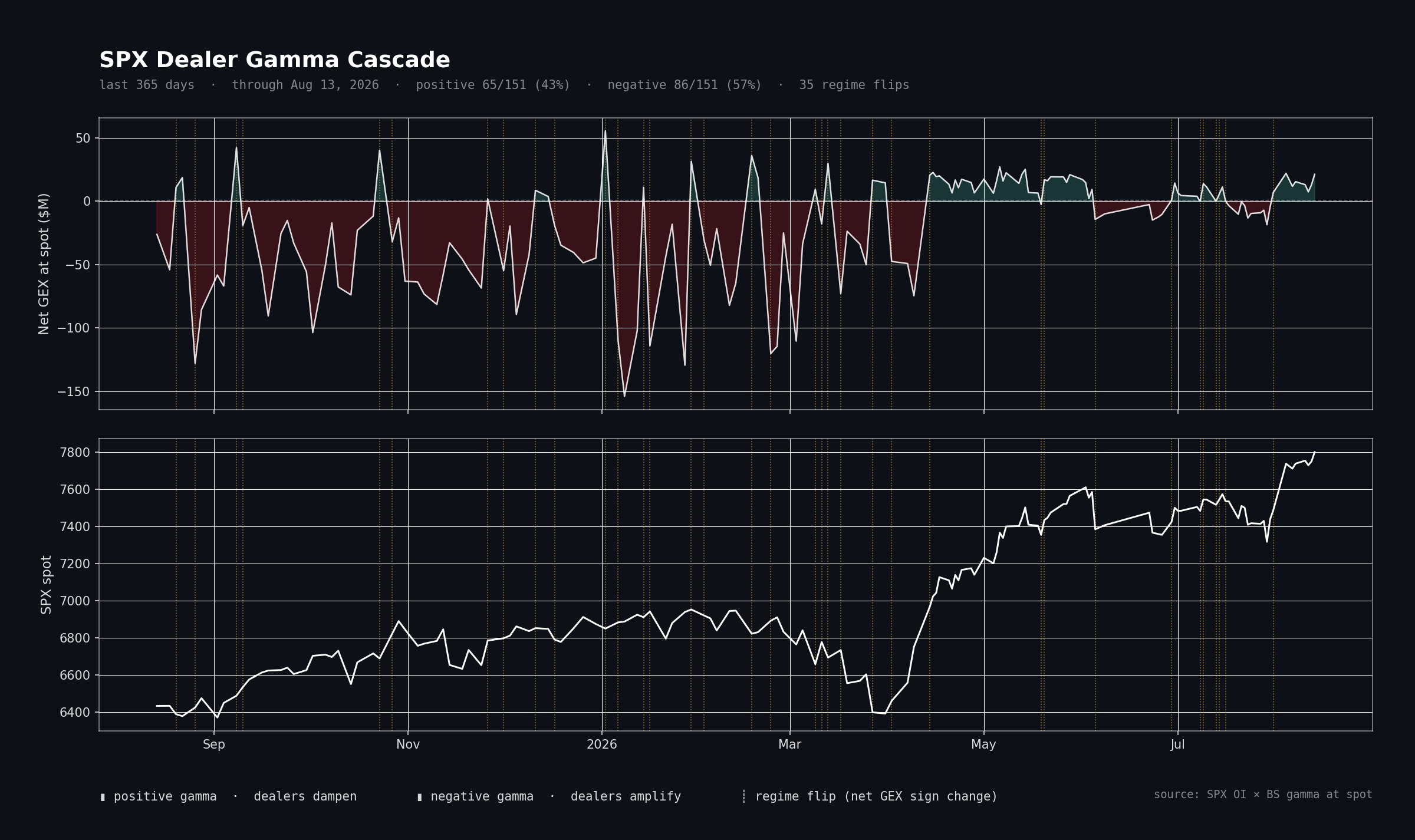The width and height of the screenshot is (1415, 840).
Task: Click the positive gamma legend swatch
Action: pos(103,798)
